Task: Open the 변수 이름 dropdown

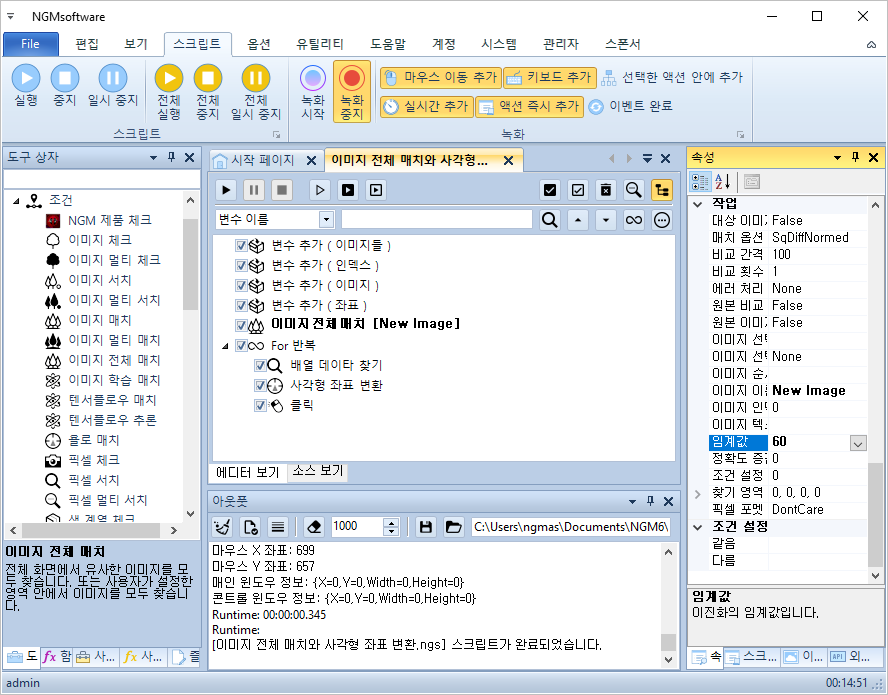Action: click(326, 220)
